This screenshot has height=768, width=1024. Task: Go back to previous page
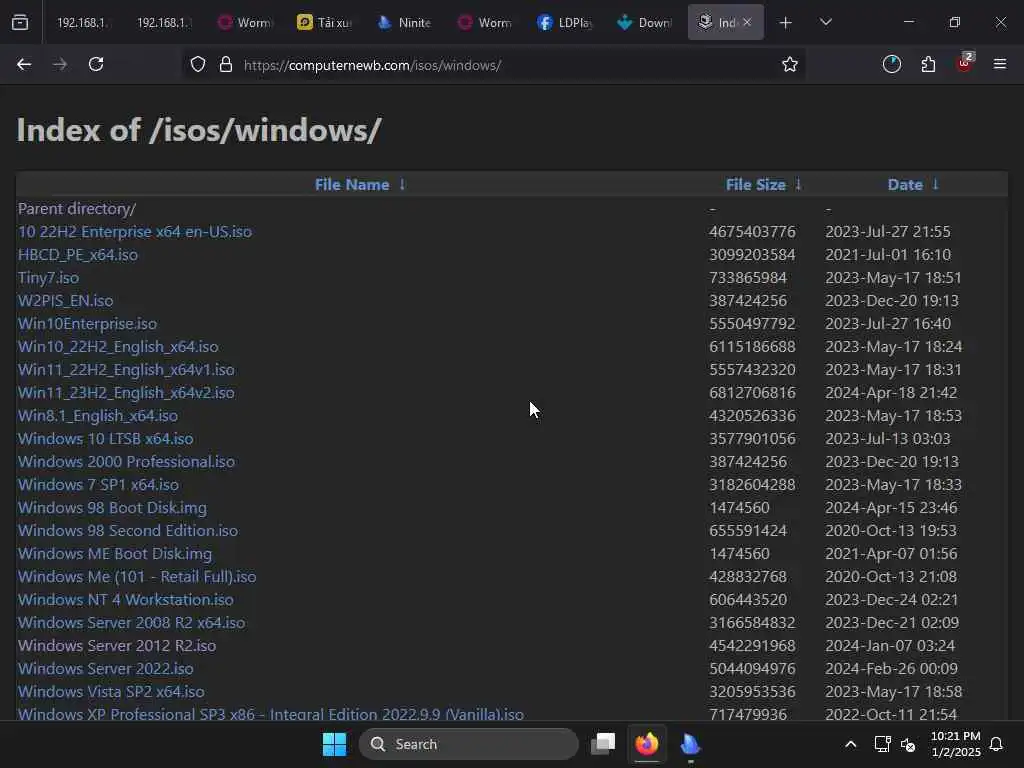(24, 65)
